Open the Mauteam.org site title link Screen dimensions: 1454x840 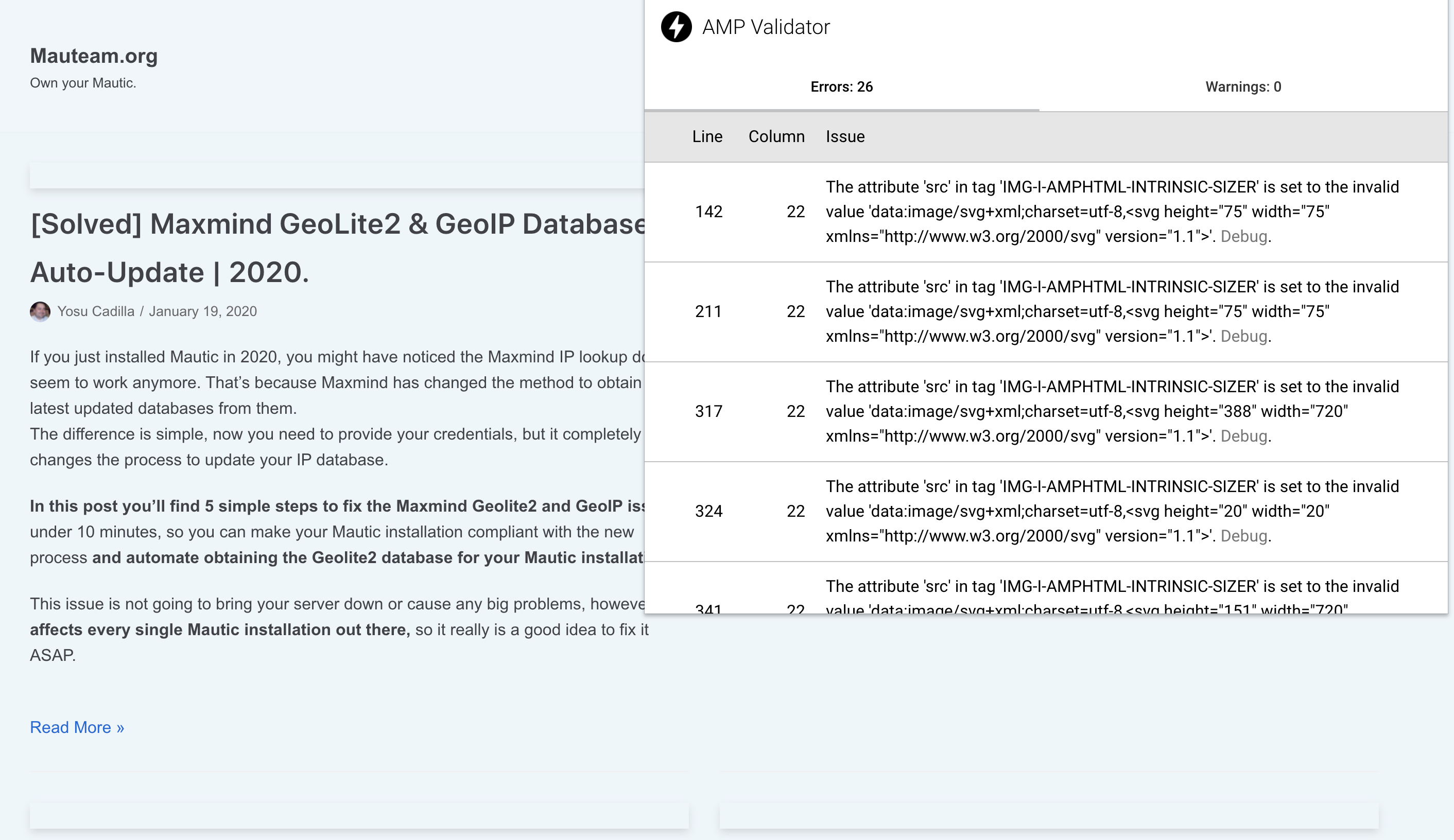(94, 56)
